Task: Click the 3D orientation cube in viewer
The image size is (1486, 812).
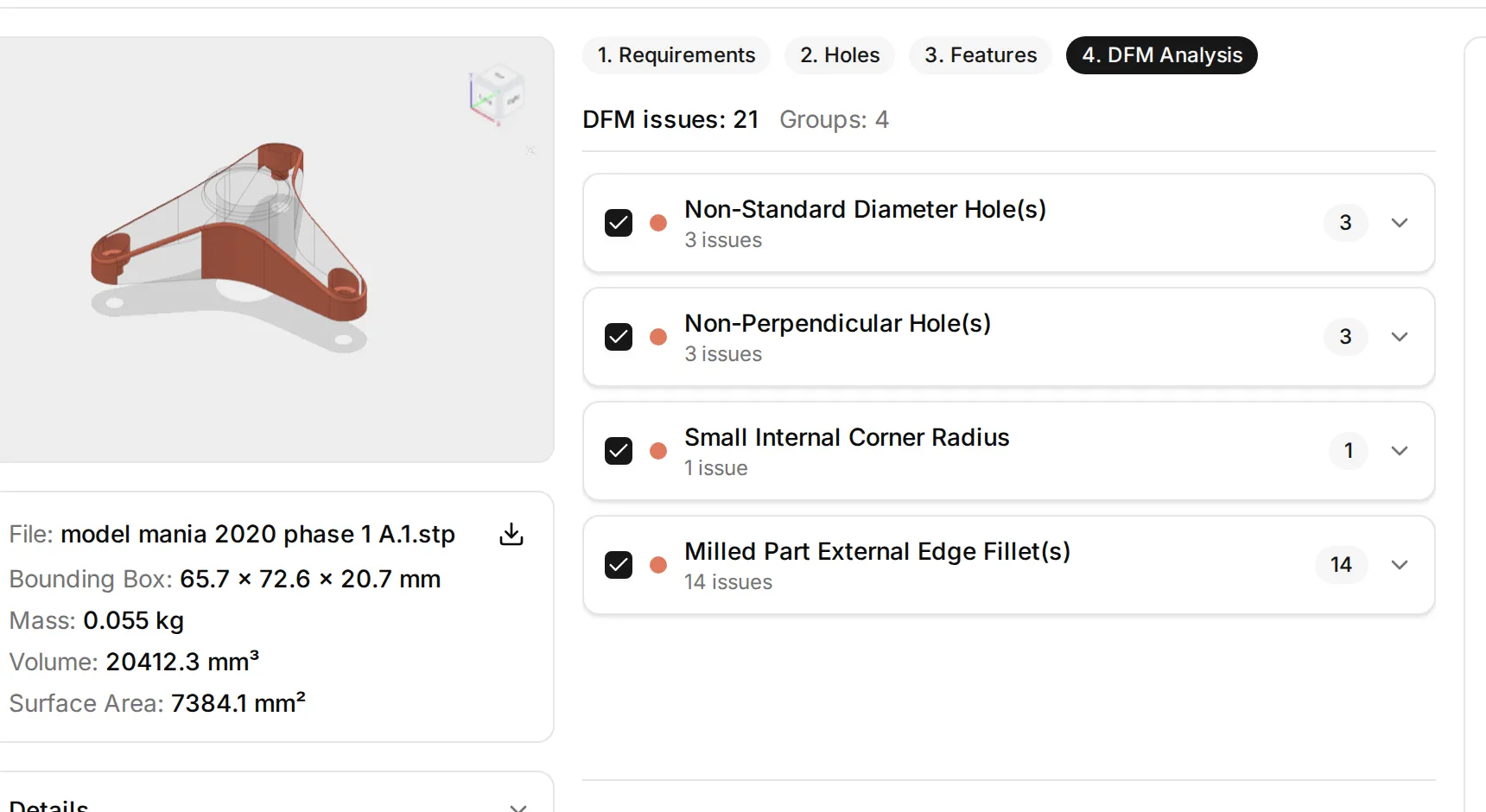Action: click(496, 95)
